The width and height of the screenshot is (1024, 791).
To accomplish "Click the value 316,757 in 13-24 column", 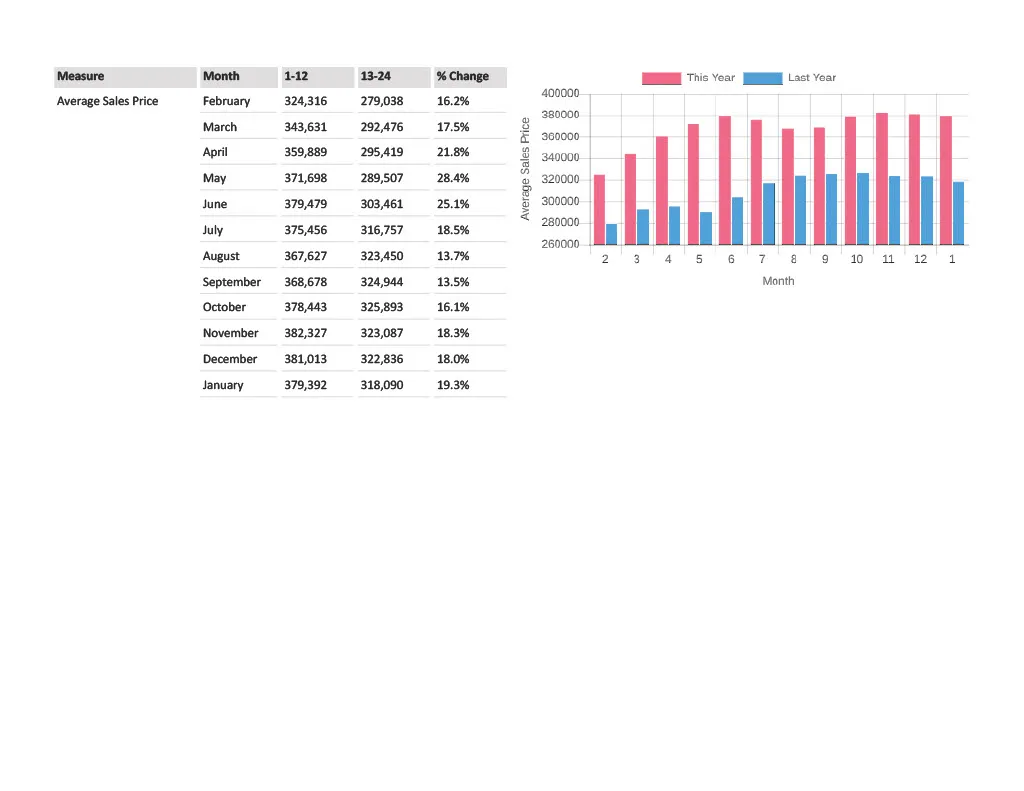I will 382,230.
